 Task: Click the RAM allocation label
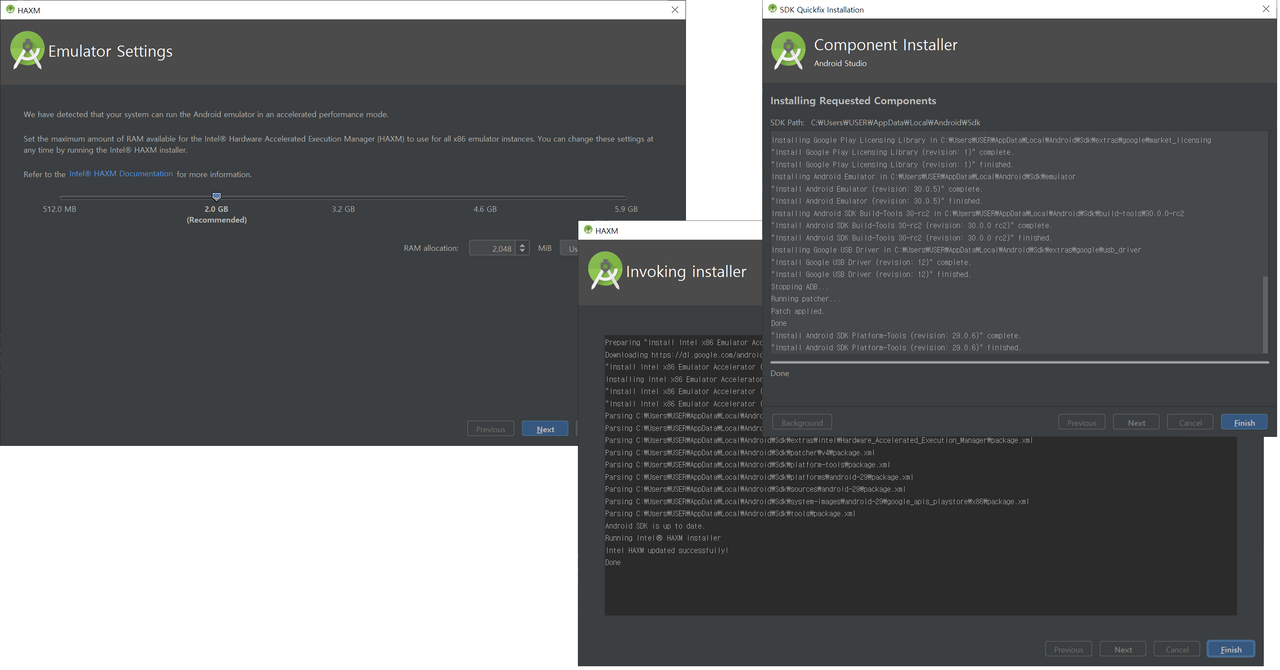coord(431,248)
